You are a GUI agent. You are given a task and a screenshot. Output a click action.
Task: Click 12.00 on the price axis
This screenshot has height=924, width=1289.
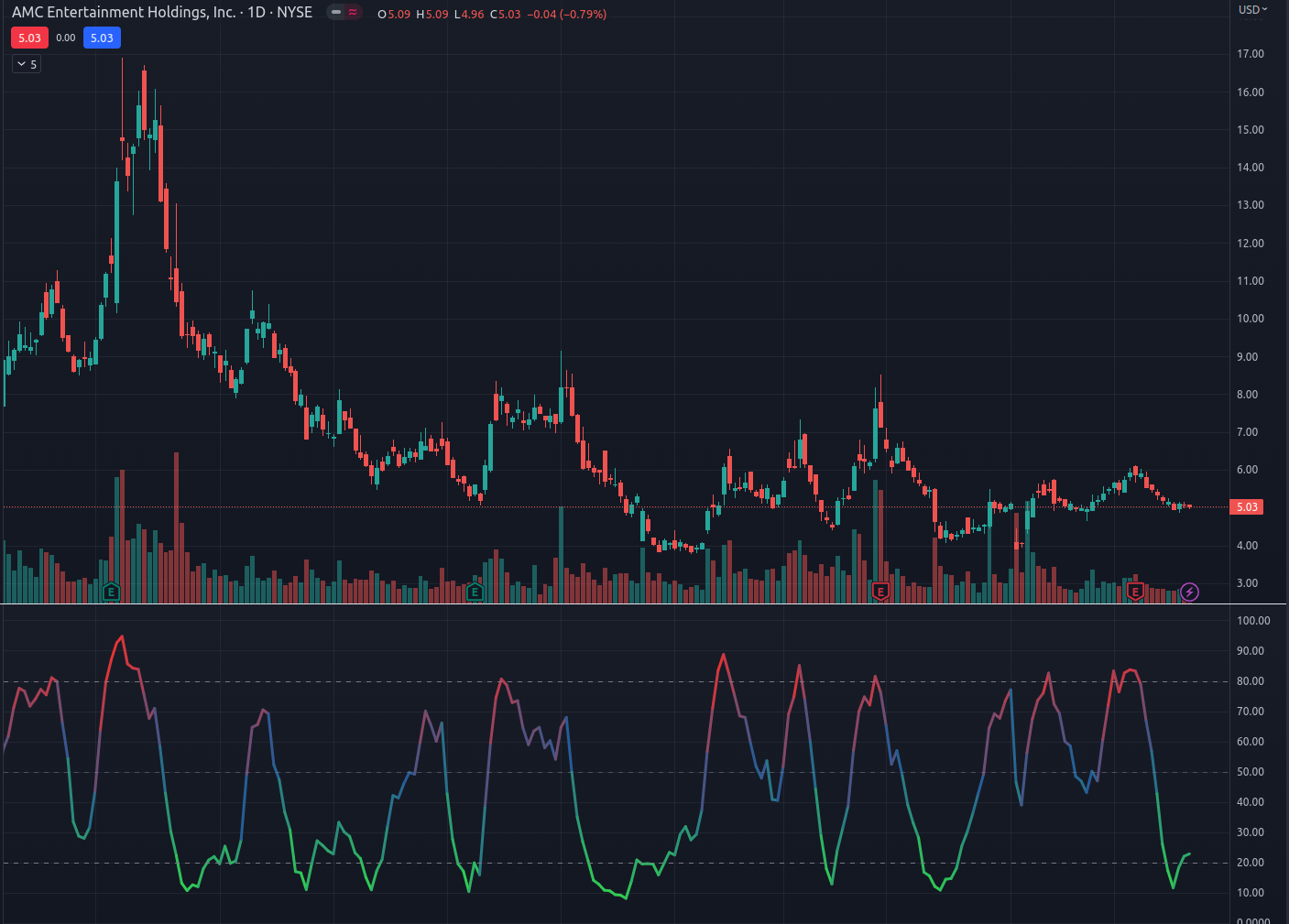1251,244
